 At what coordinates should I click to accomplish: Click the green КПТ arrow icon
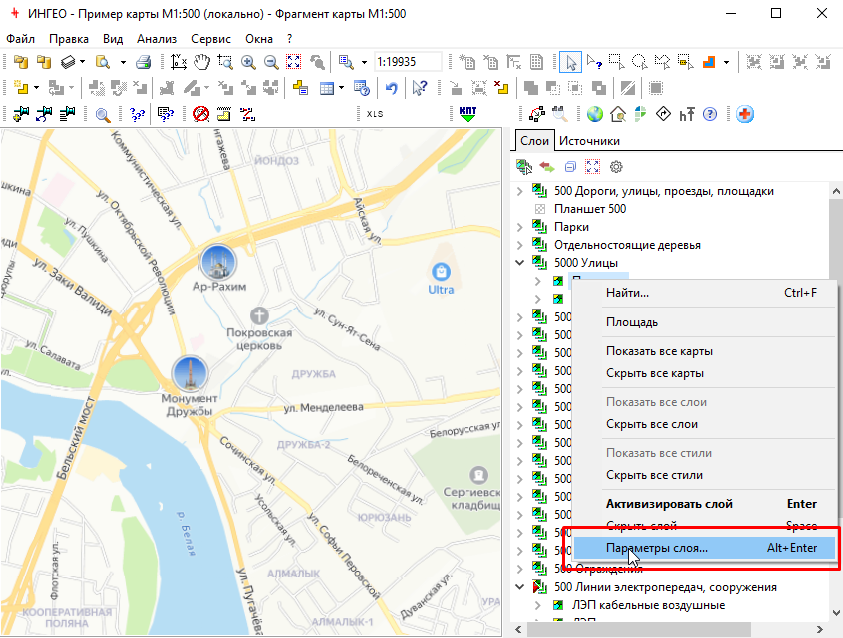[468, 114]
